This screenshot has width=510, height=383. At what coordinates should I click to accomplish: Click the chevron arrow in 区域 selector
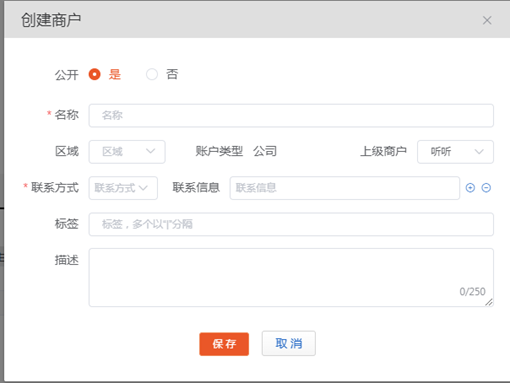click(151, 151)
